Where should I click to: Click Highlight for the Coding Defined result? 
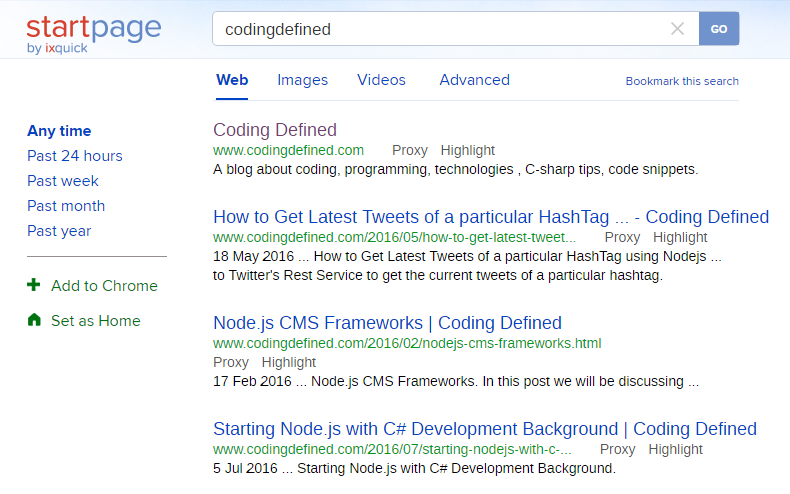(x=468, y=150)
